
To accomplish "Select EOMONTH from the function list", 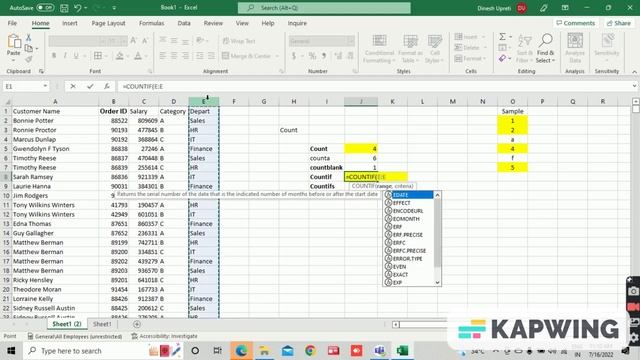I will pyautogui.click(x=406, y=219).
